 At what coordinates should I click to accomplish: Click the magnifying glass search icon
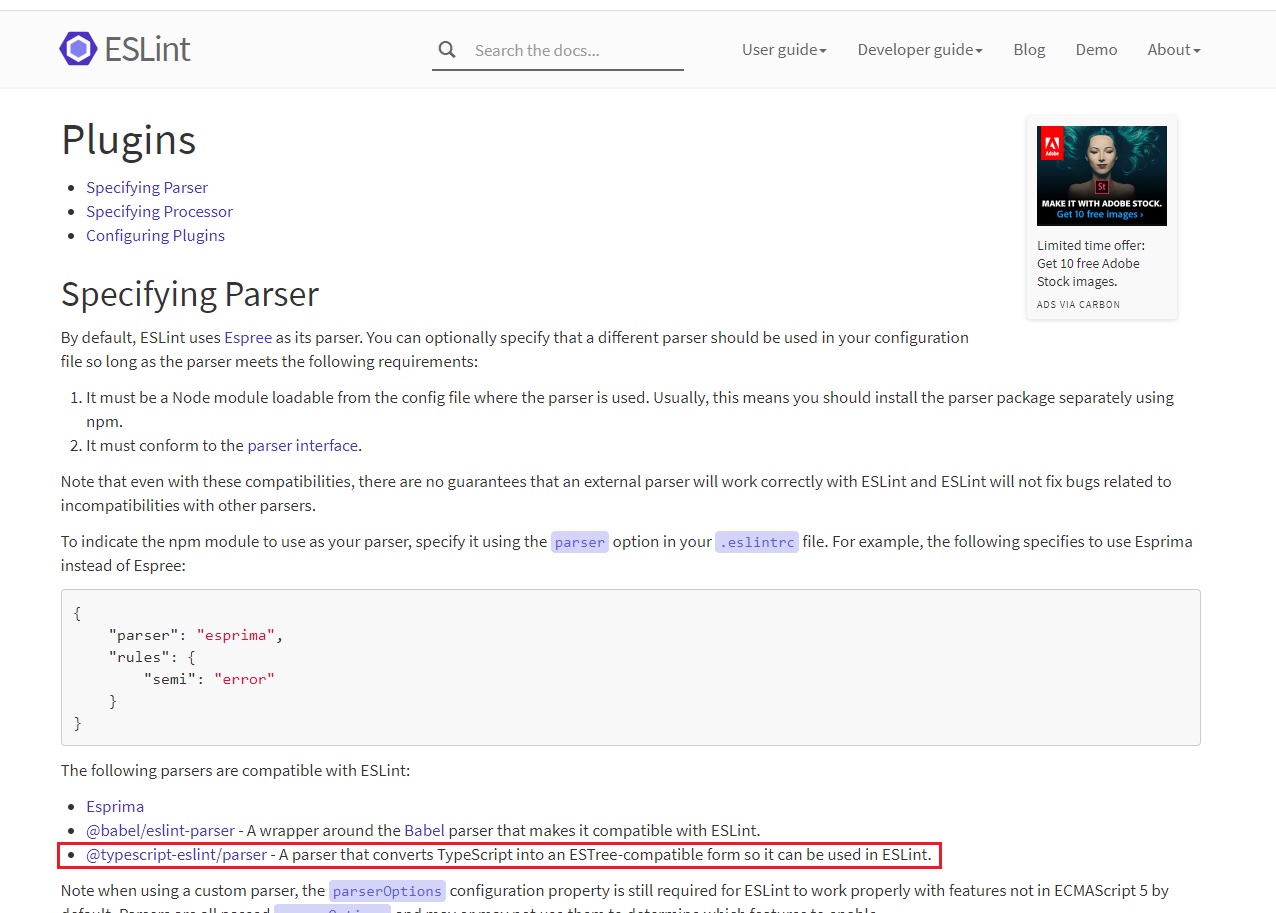point(447,50)
